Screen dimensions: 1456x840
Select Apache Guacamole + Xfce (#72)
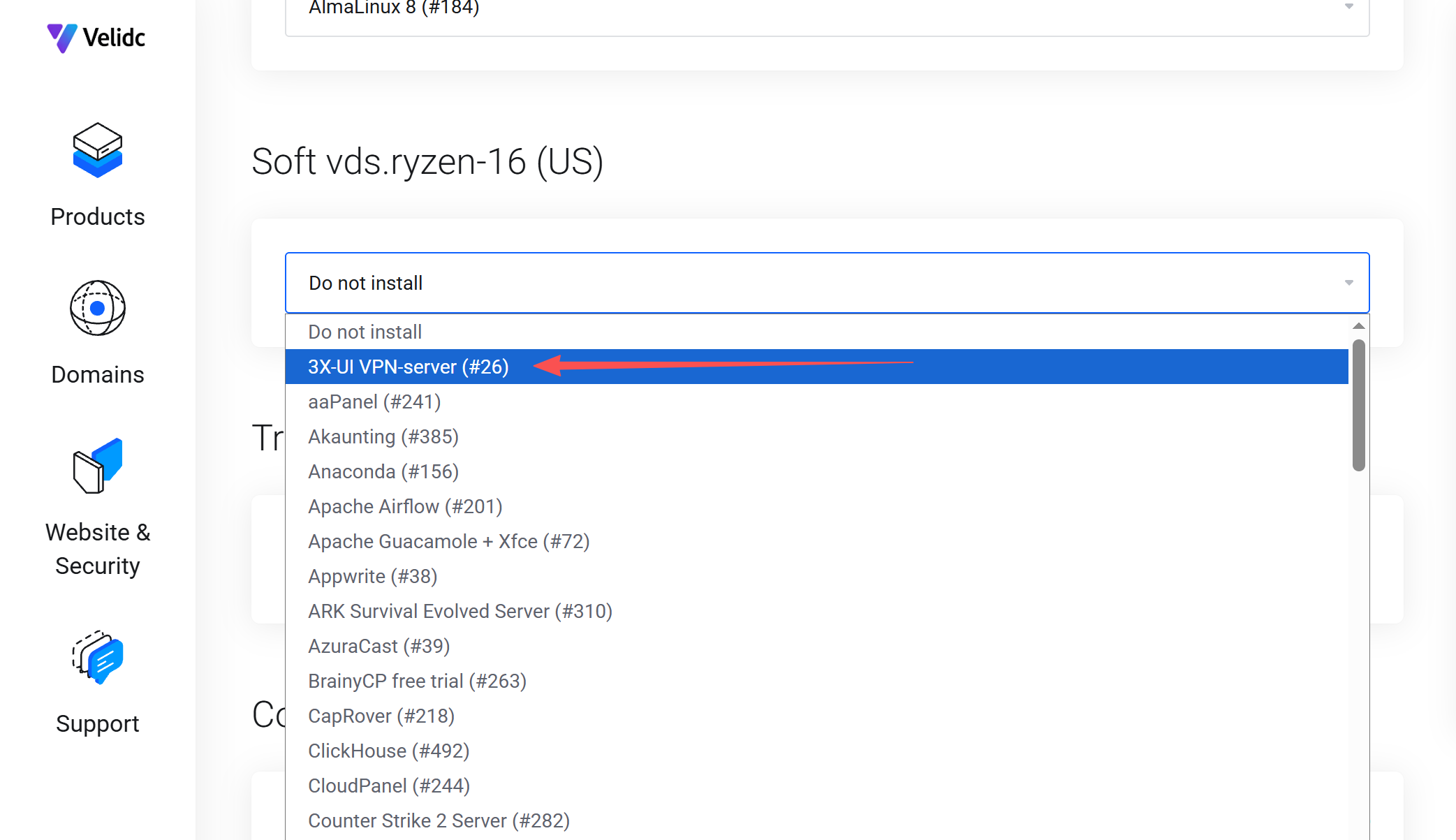tap(448, 541)
